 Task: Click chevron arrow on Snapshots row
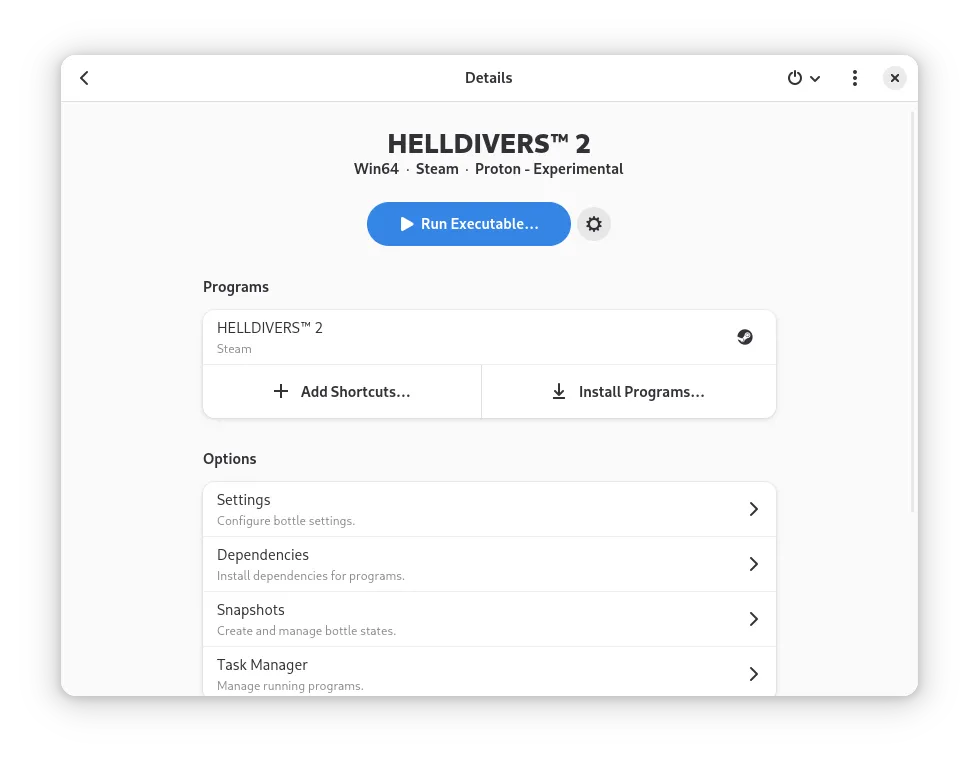tap(754, 619)
